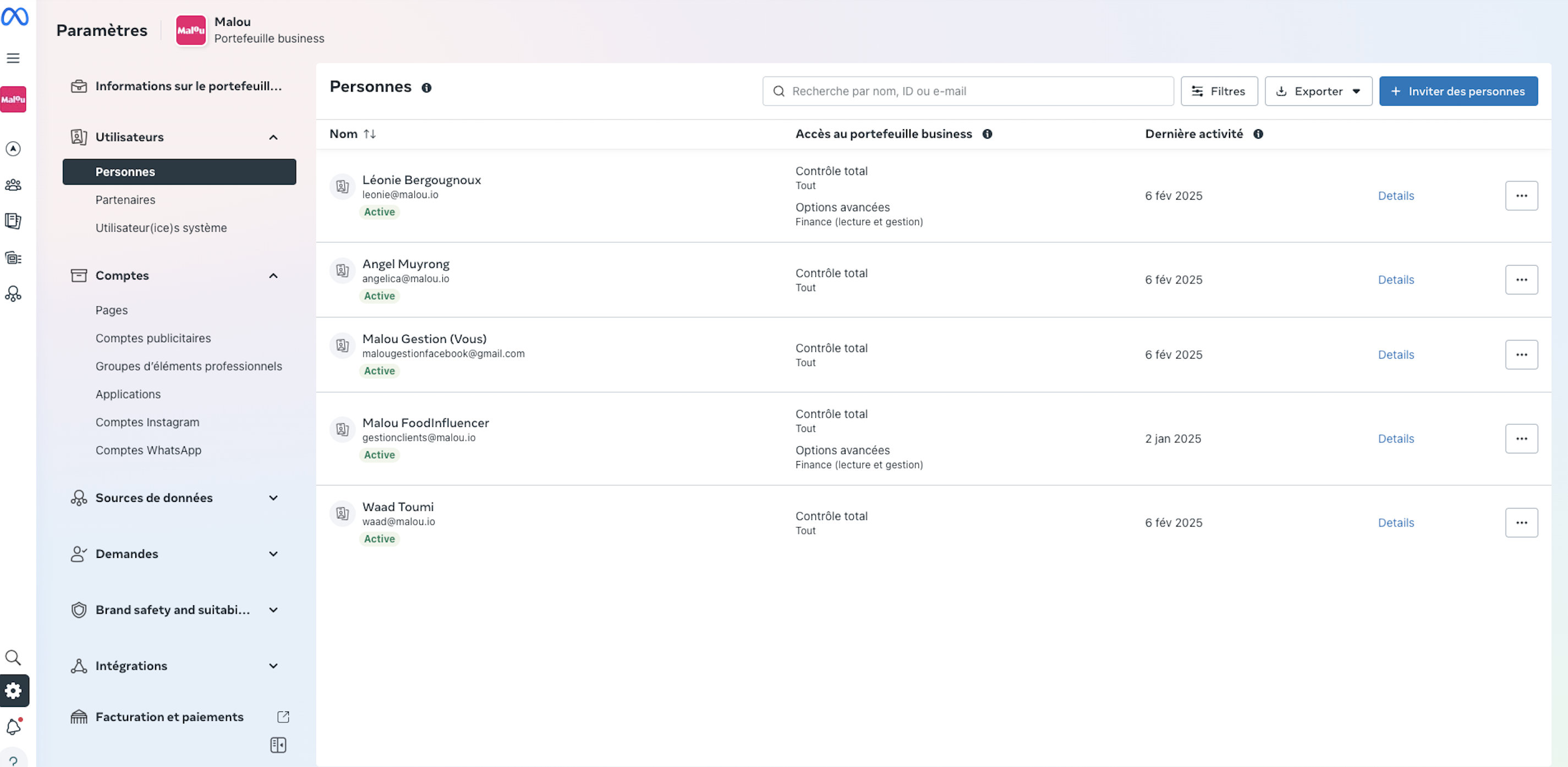Click Inviter des personnes button
Image resolution: width=1568 pixels, height=767 pixels.
click(x=1459, y=91)
